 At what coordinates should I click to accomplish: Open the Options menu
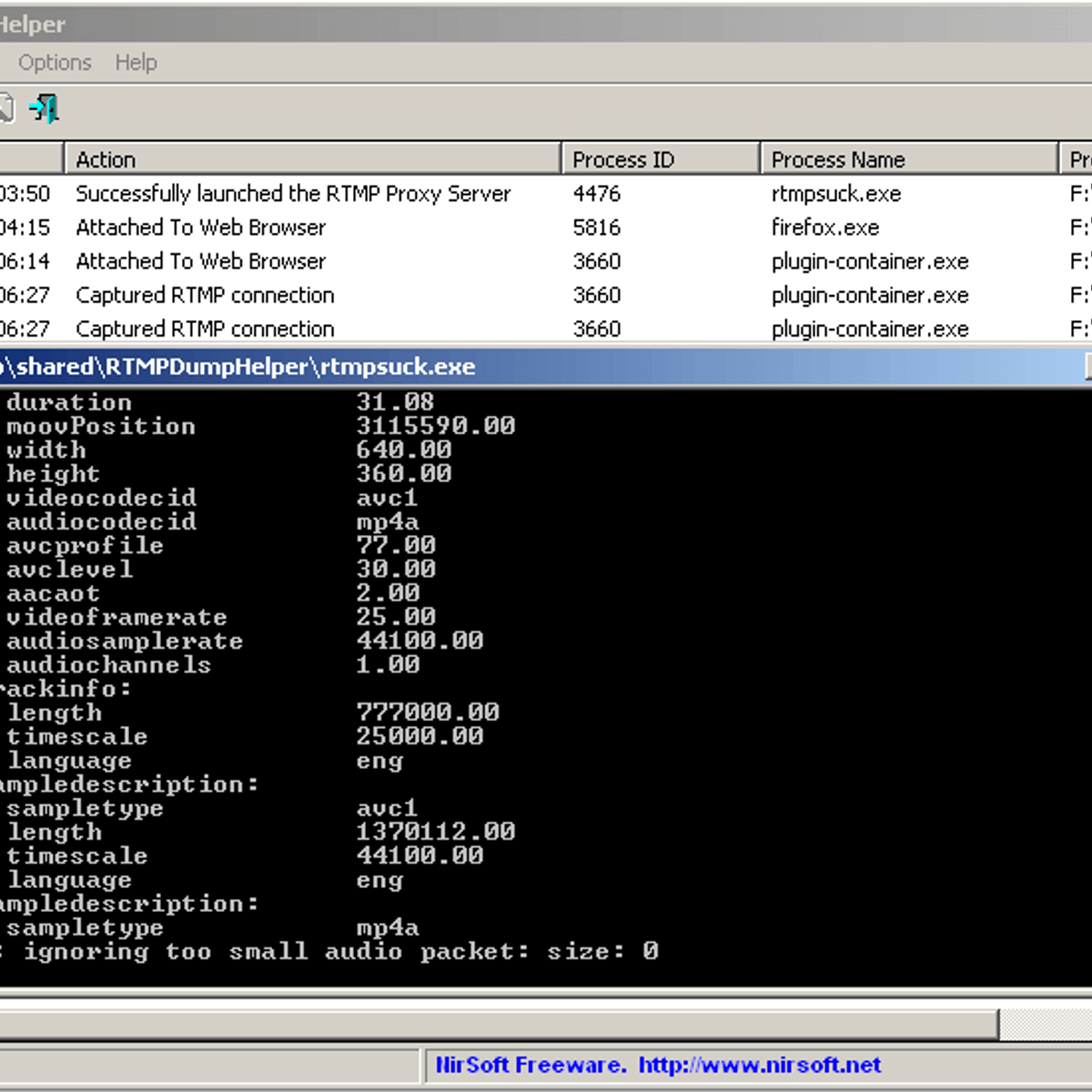point(54,62)
